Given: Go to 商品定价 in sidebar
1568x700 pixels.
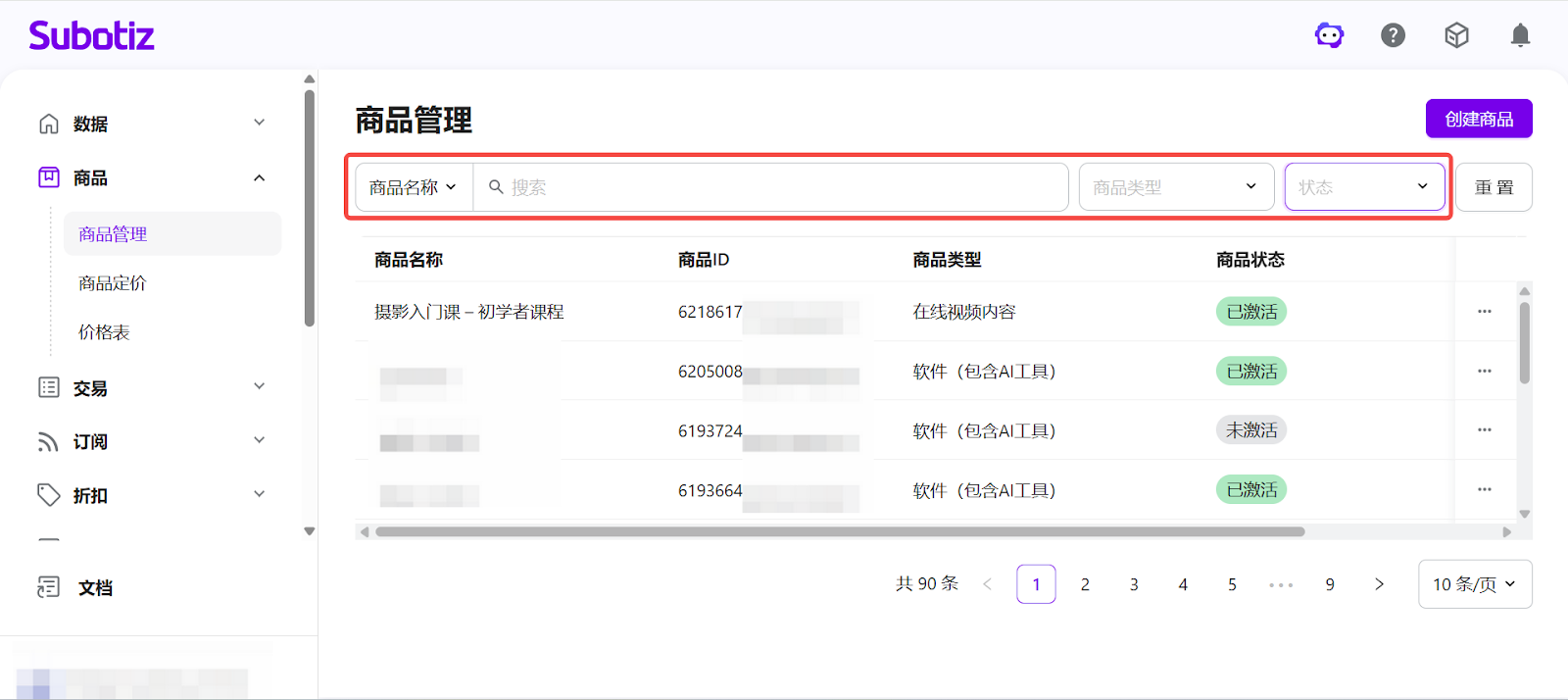Looking at the screenshot, I should click(113, 283).
